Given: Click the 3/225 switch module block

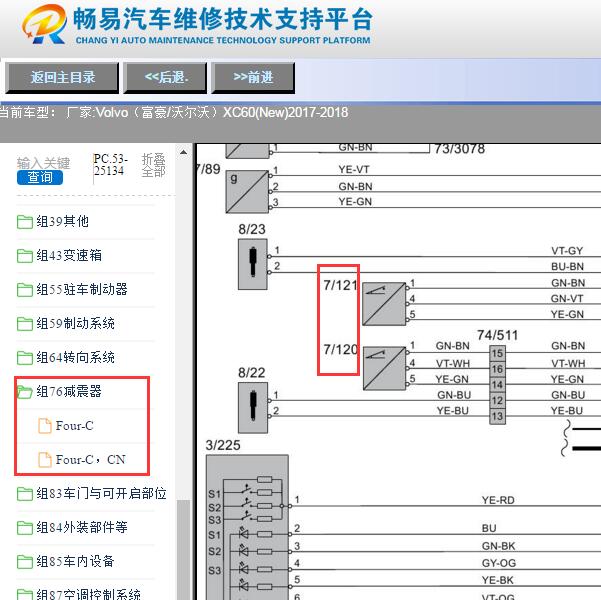Looking at the screenshot, I should [247, 527].
